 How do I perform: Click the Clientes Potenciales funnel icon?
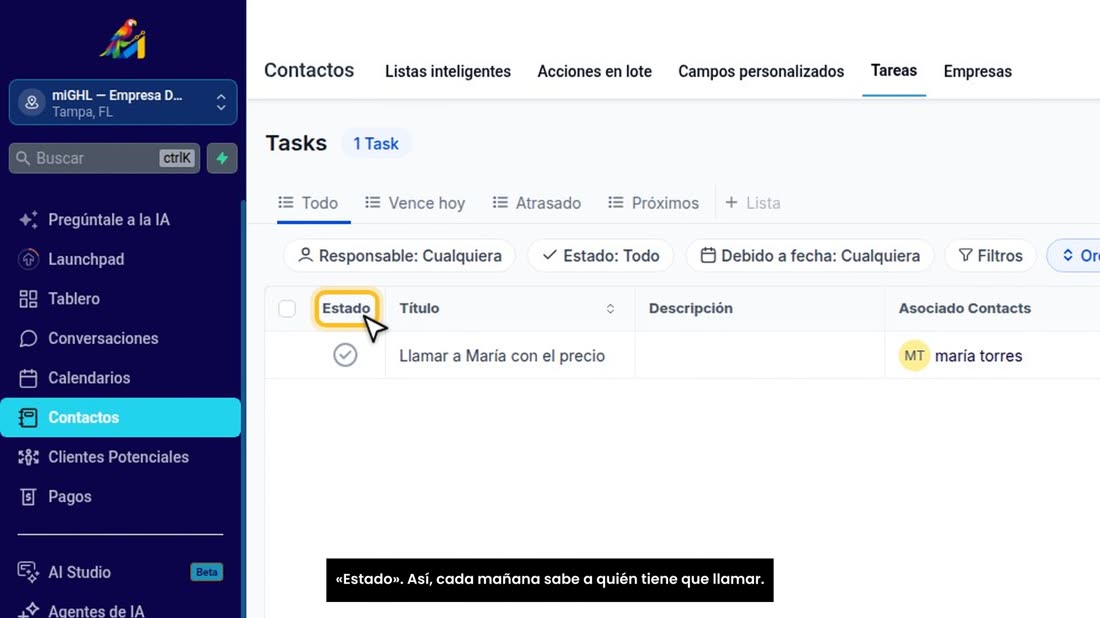click(28, 457)
